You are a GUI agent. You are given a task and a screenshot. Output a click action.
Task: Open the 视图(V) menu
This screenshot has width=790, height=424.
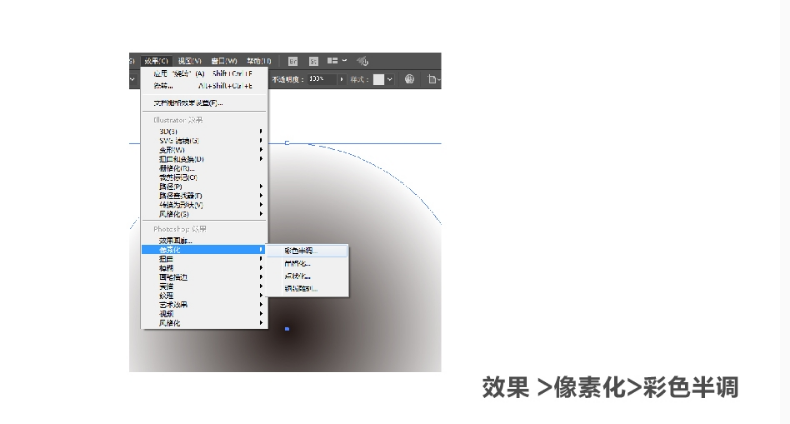pyautogui.click(x=189, y=61)
